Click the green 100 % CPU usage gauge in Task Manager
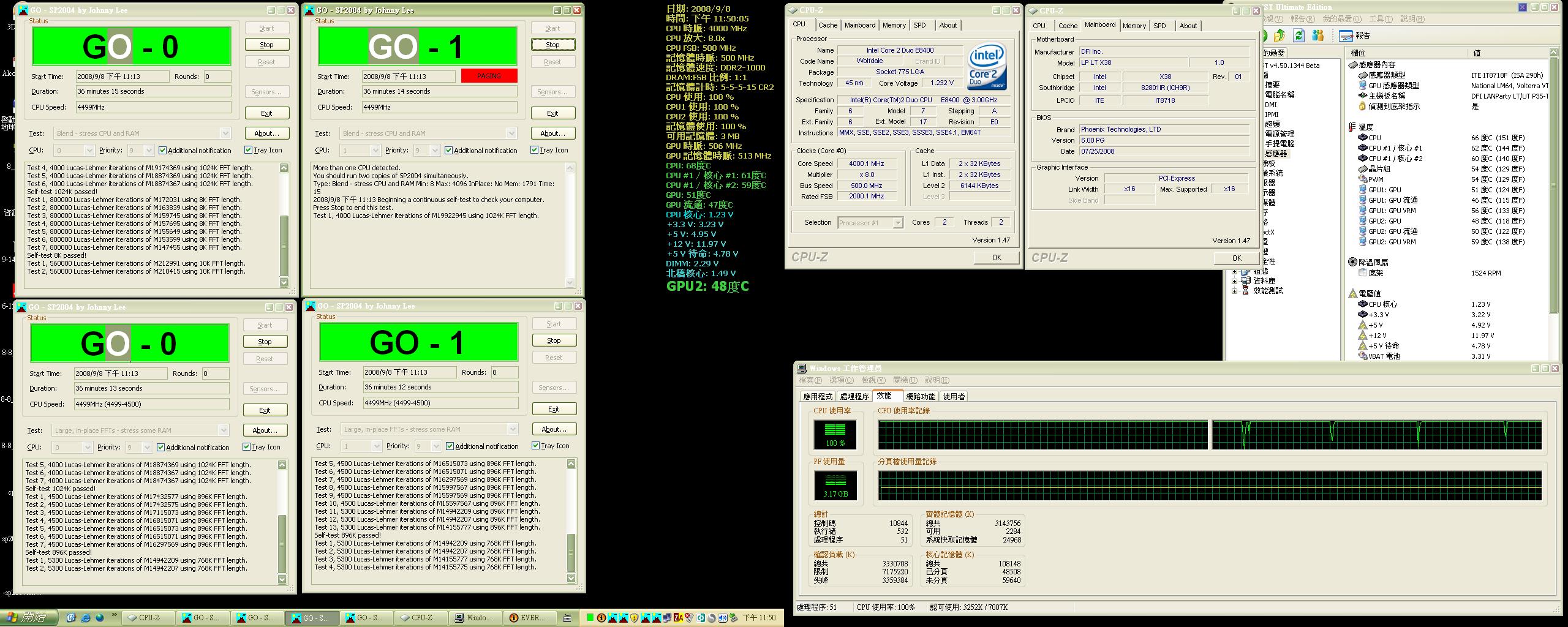This screenshot has width=1568, height=627. click(x=835, y=434)
